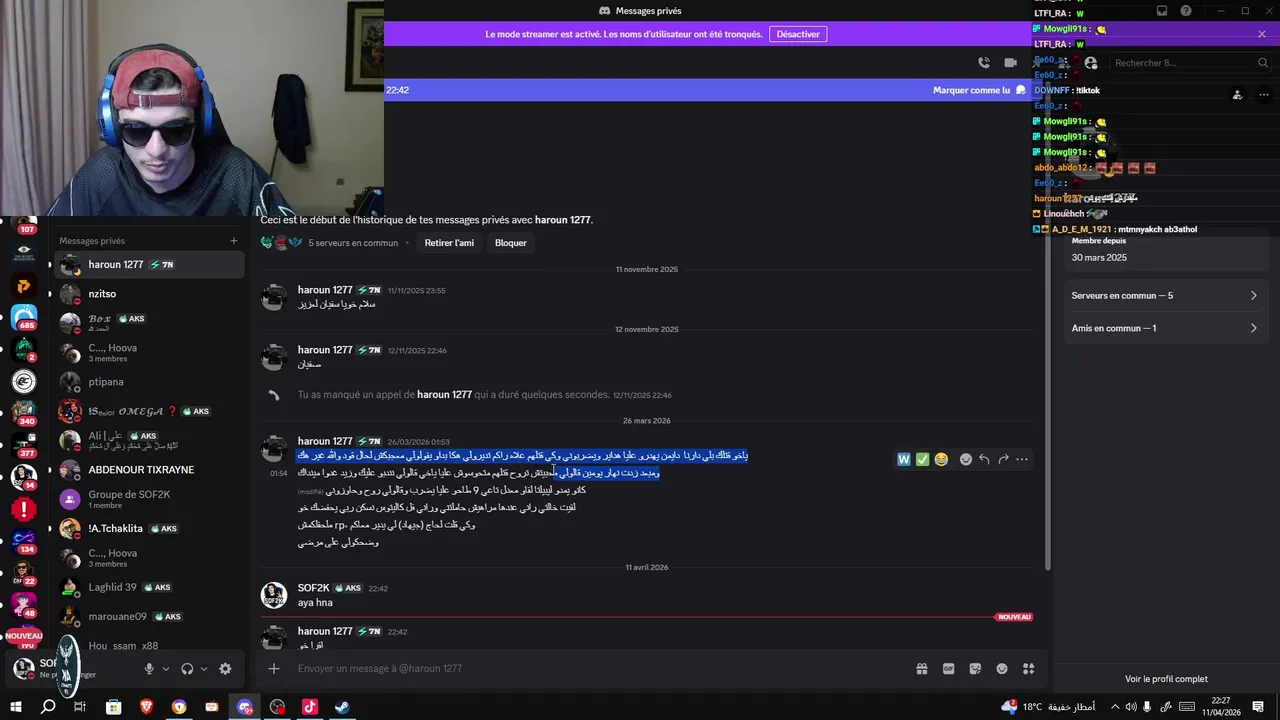React with the green checkmark emoji

(922, 459)
